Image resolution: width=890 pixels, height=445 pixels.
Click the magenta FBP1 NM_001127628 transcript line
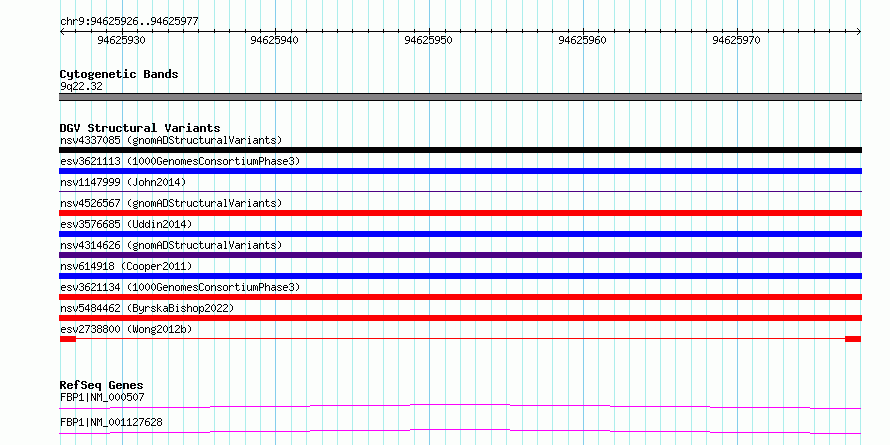pyautogui.click(x=460, y=431)
